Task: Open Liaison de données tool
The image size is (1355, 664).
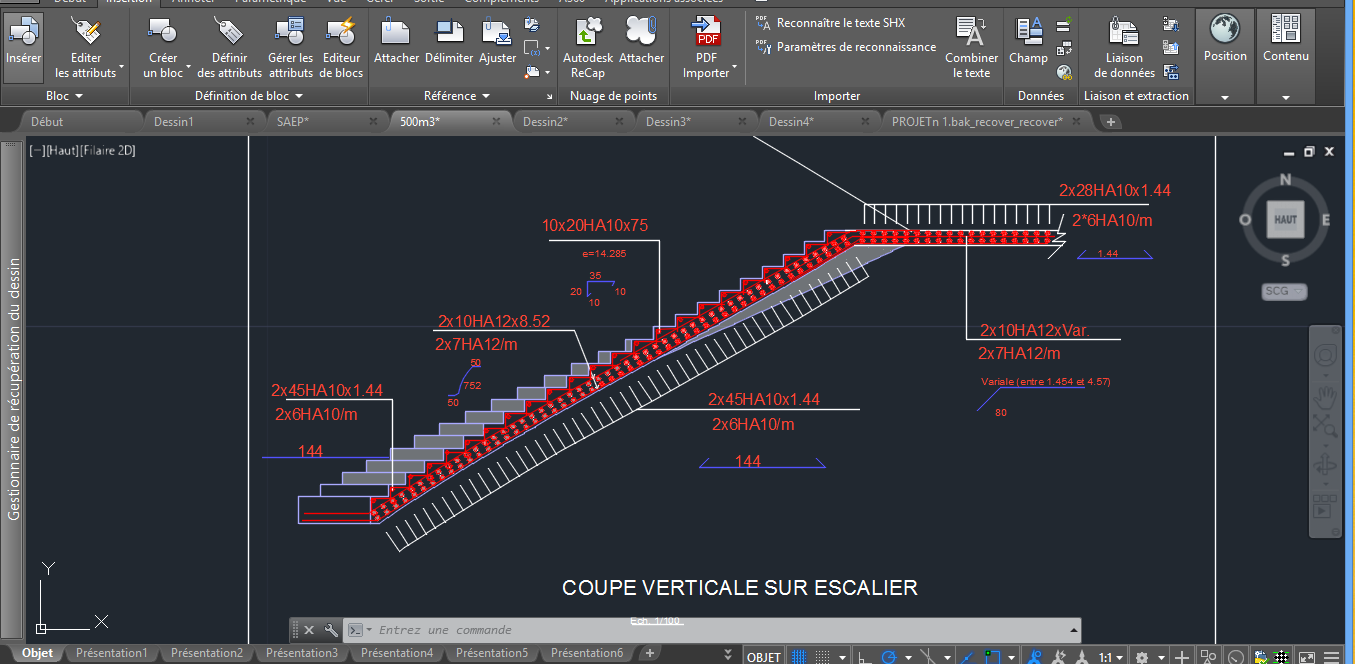Action: pyautogui.click(x=1124, y=46)
